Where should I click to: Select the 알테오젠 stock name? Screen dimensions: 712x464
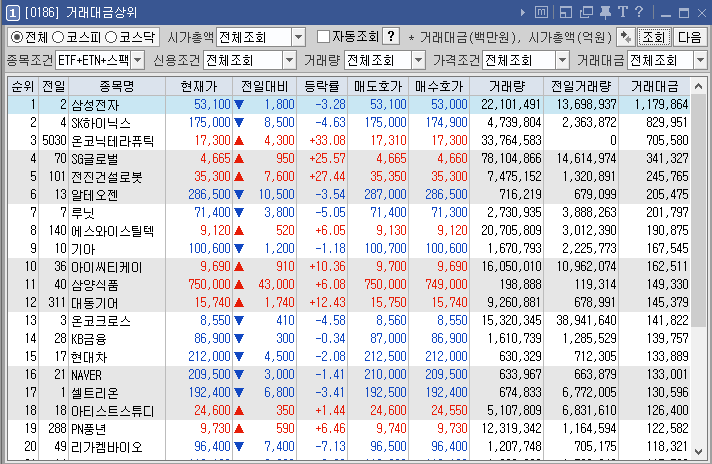pos(94,195)
